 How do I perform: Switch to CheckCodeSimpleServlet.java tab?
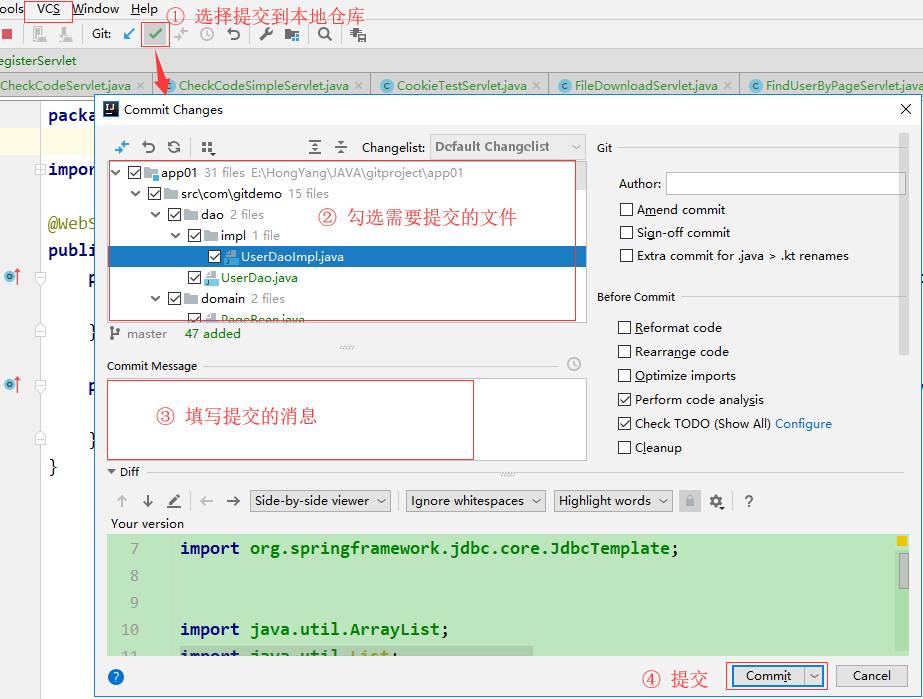coord(263,85)
